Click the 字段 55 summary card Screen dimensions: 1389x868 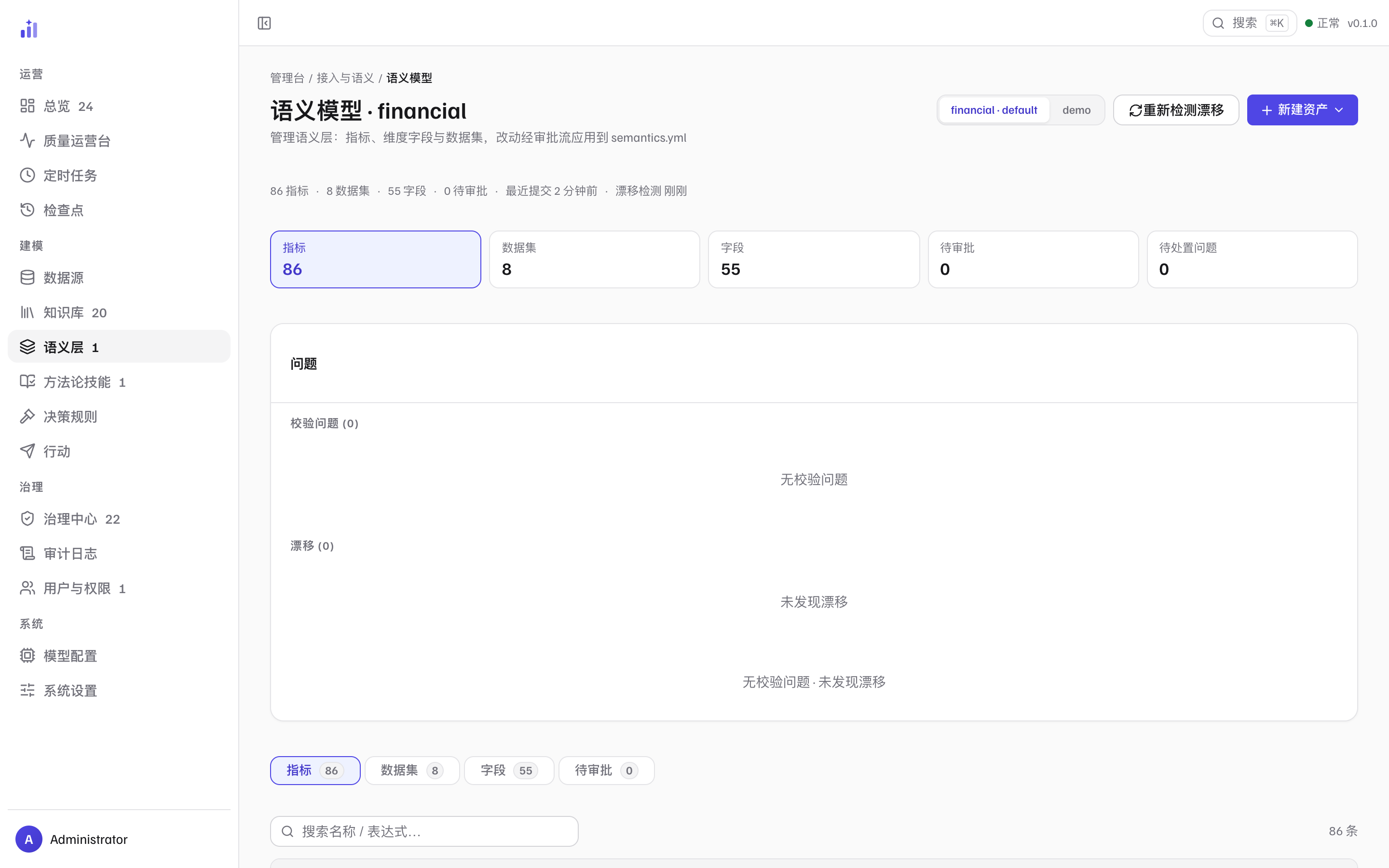tap(814, 259)
